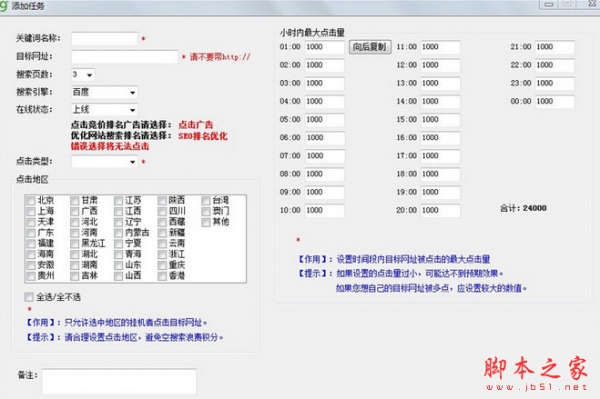Screen dimensions: 600x399
Task: Check the 陕西 region checkbox
Action: click(162, 200)
